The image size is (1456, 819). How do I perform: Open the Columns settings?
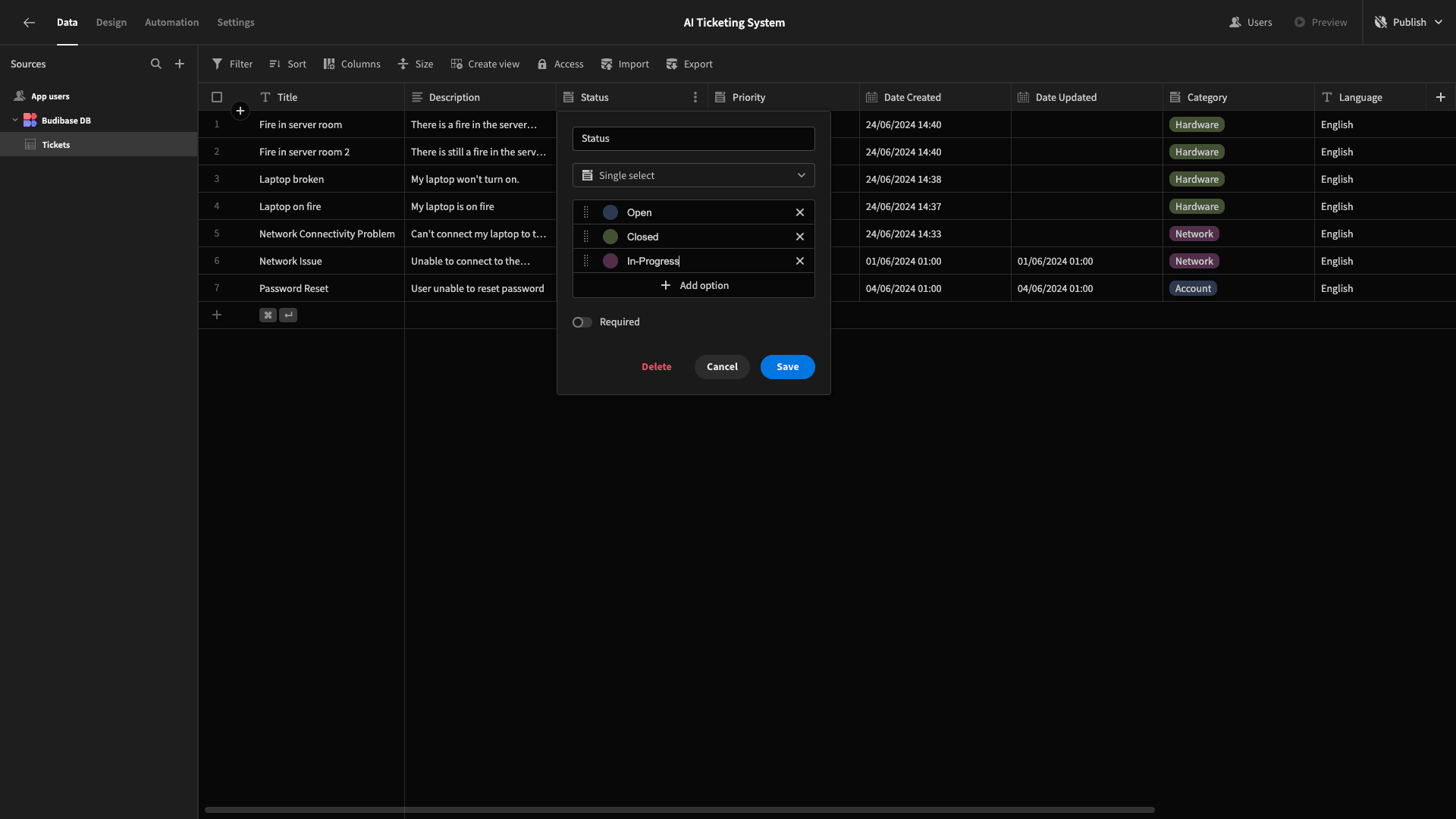point(352,64)
